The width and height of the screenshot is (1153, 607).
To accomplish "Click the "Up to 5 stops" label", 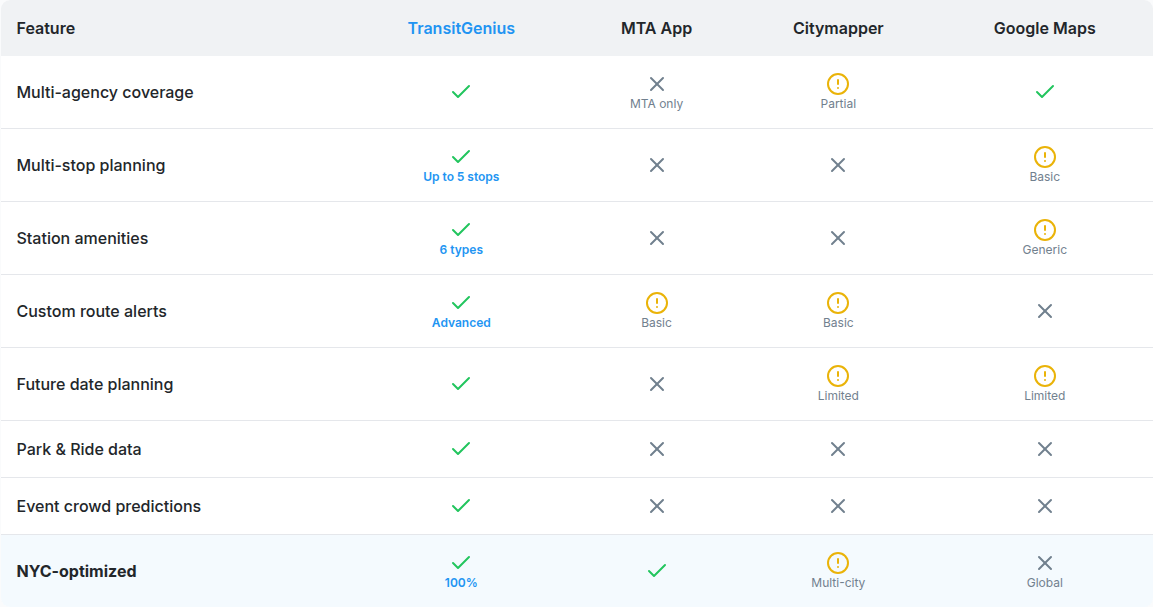I will [461, 177].
